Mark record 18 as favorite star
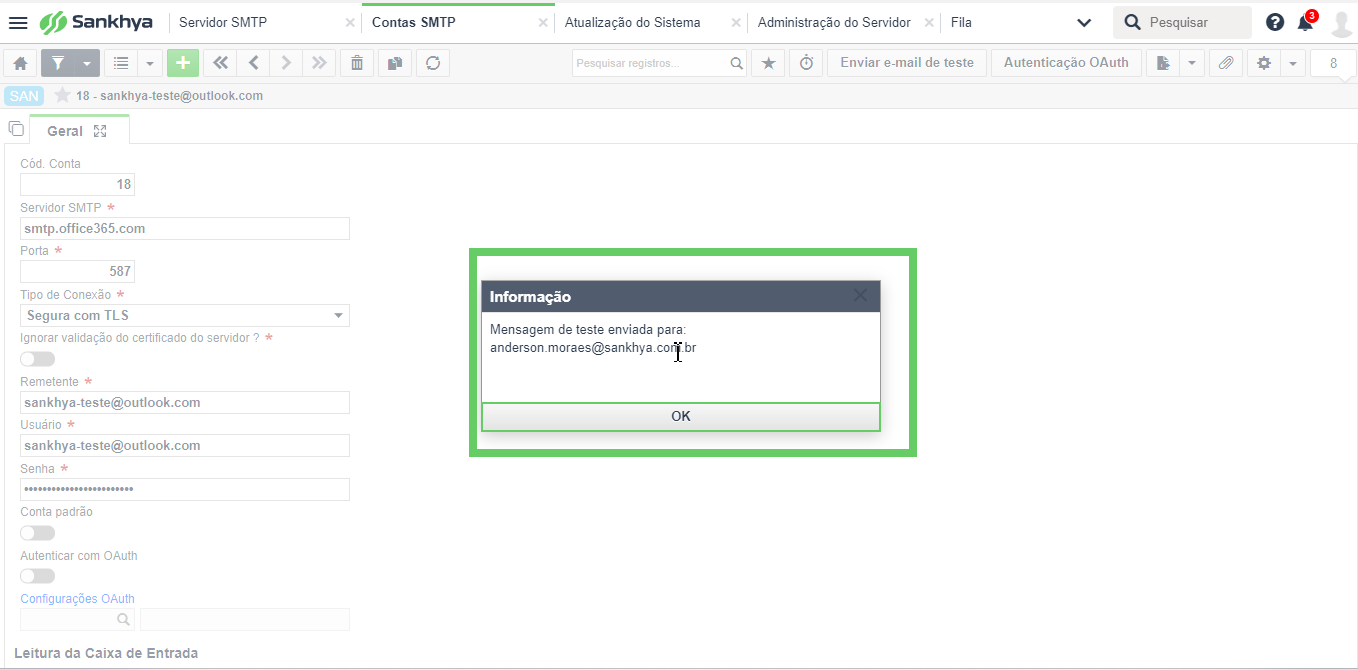 point(62,95)
